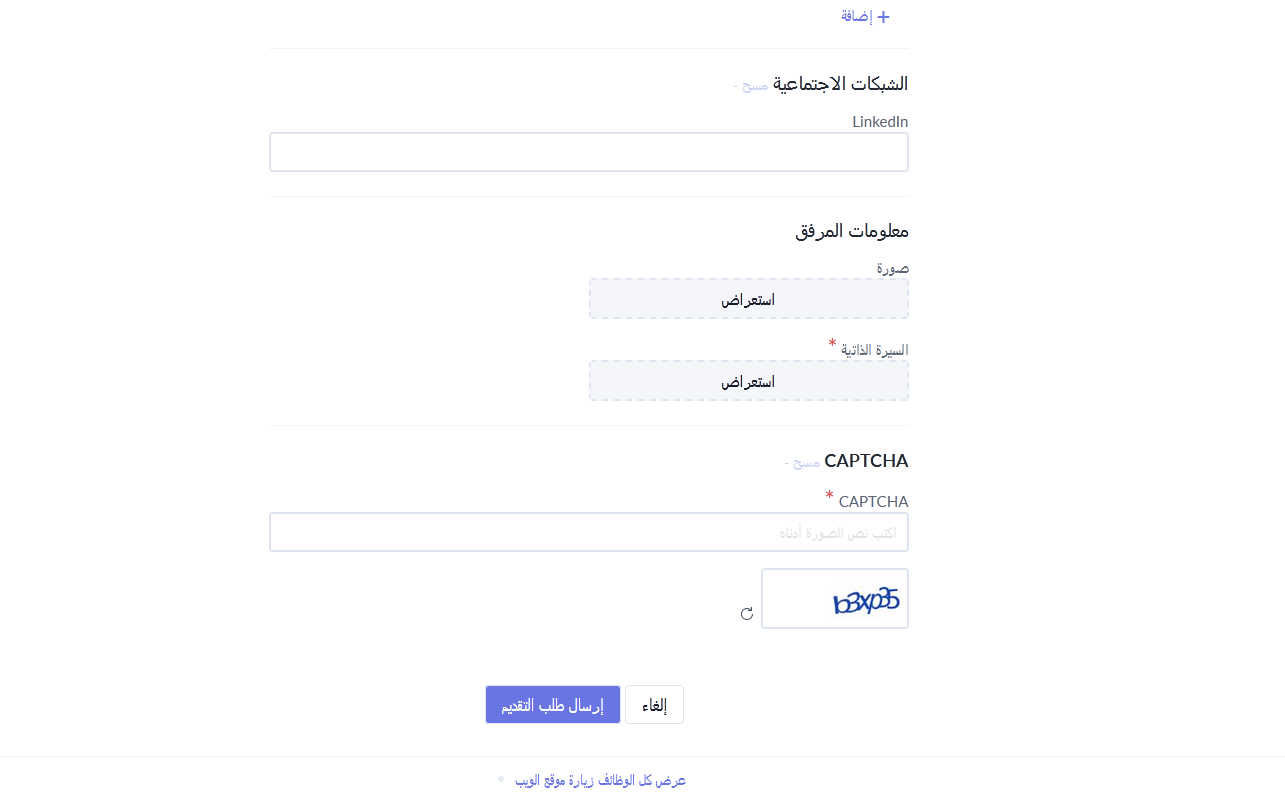The height and width of the screenshot is (793, 1285).
Task: Open the عرض كل الوظائف link
Action: pyautogui.click(x=642, y=780)
